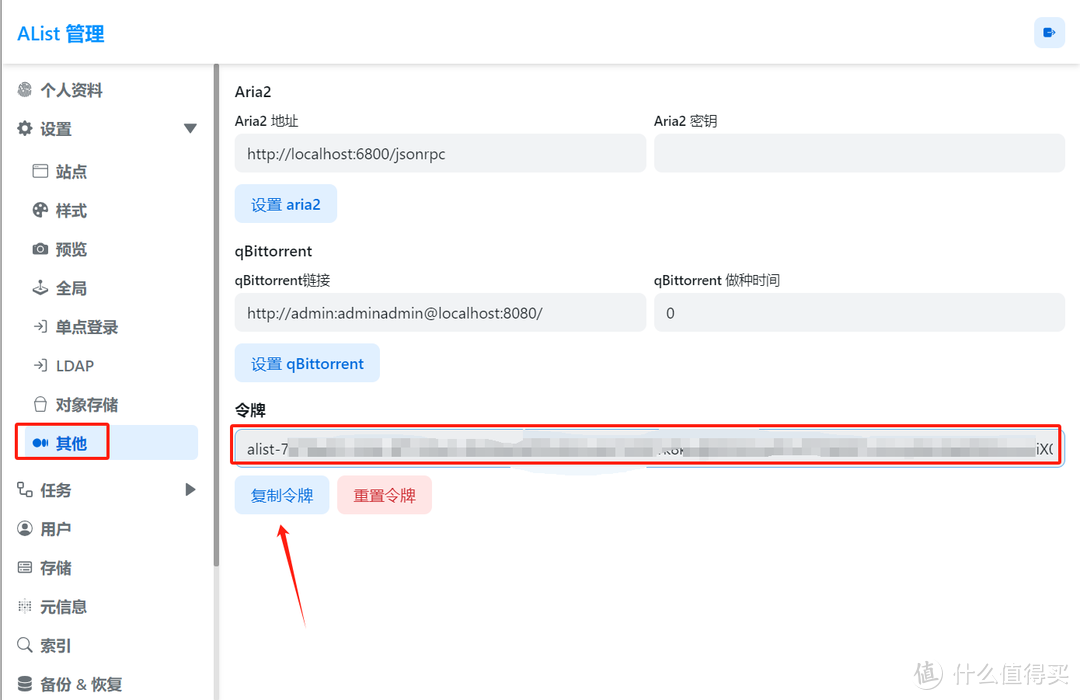Focus the qBittorrent 做种时间 field
The height and width of the screenshot is (700, 1080).
click(x=859, y=312)
